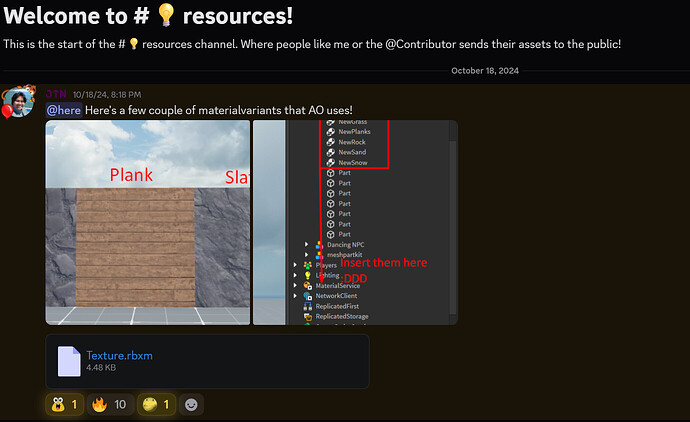
Task: Click the yellow round emoji reaction
Action: [x=156, y=404]
